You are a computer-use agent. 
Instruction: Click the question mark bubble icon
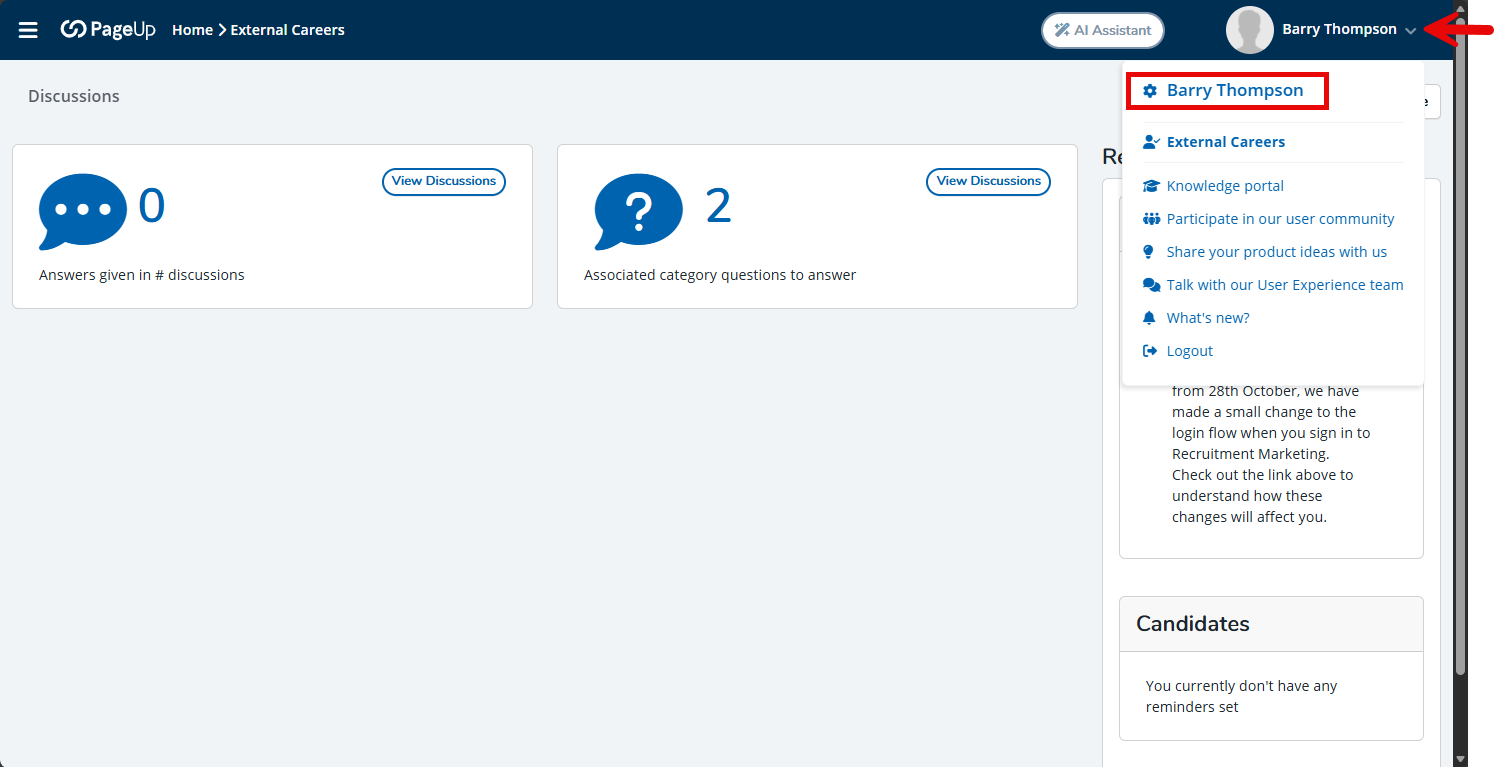[638, 211]
